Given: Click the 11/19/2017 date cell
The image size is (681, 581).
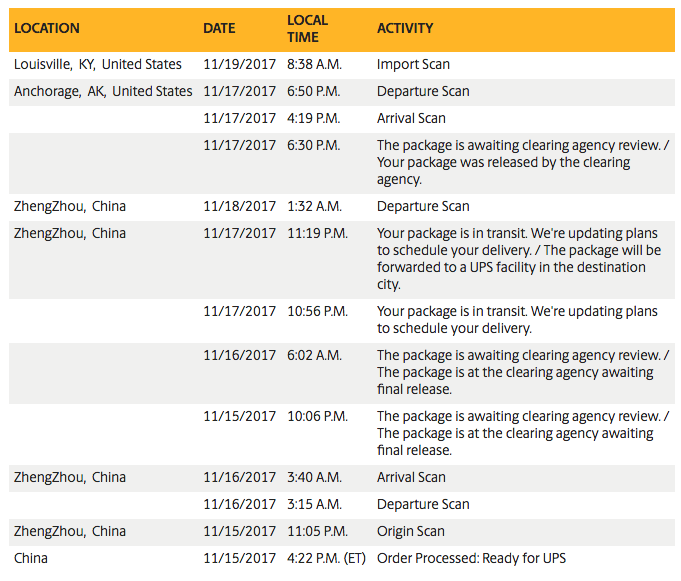Looking at the screenshot, I should click(x=239, y=64).
